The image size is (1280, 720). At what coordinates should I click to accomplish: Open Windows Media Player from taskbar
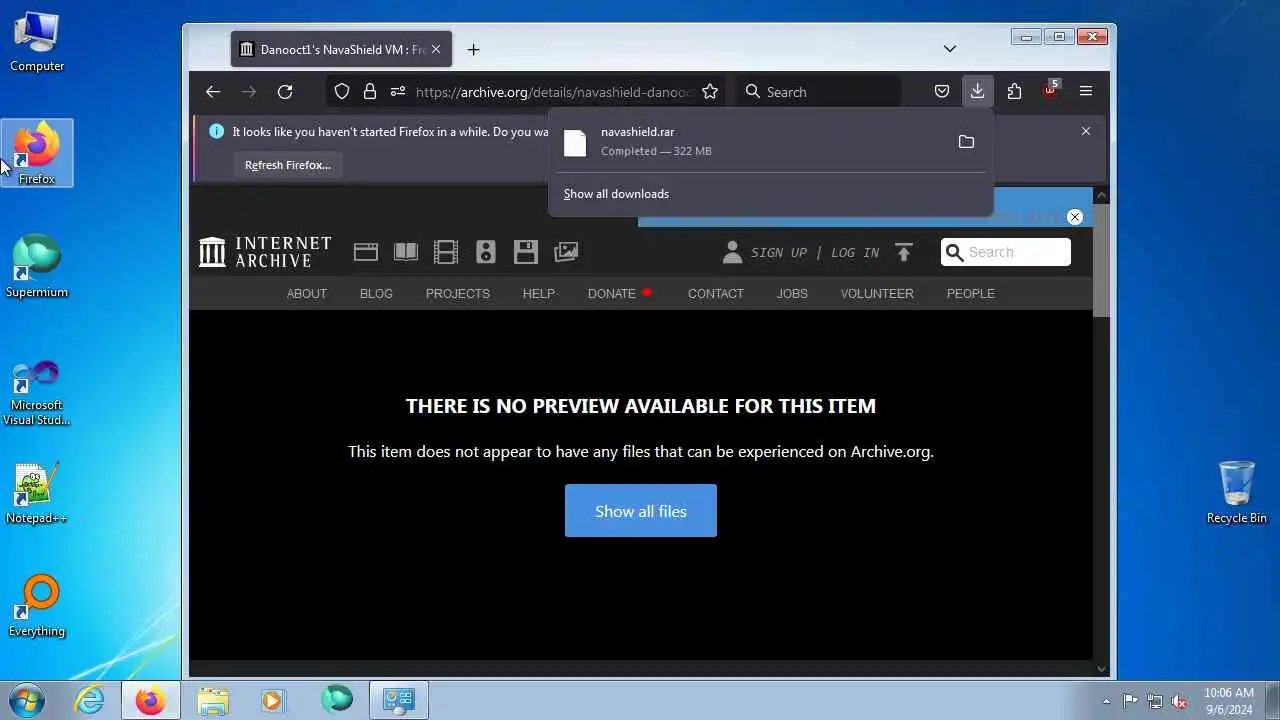point(273,700)
